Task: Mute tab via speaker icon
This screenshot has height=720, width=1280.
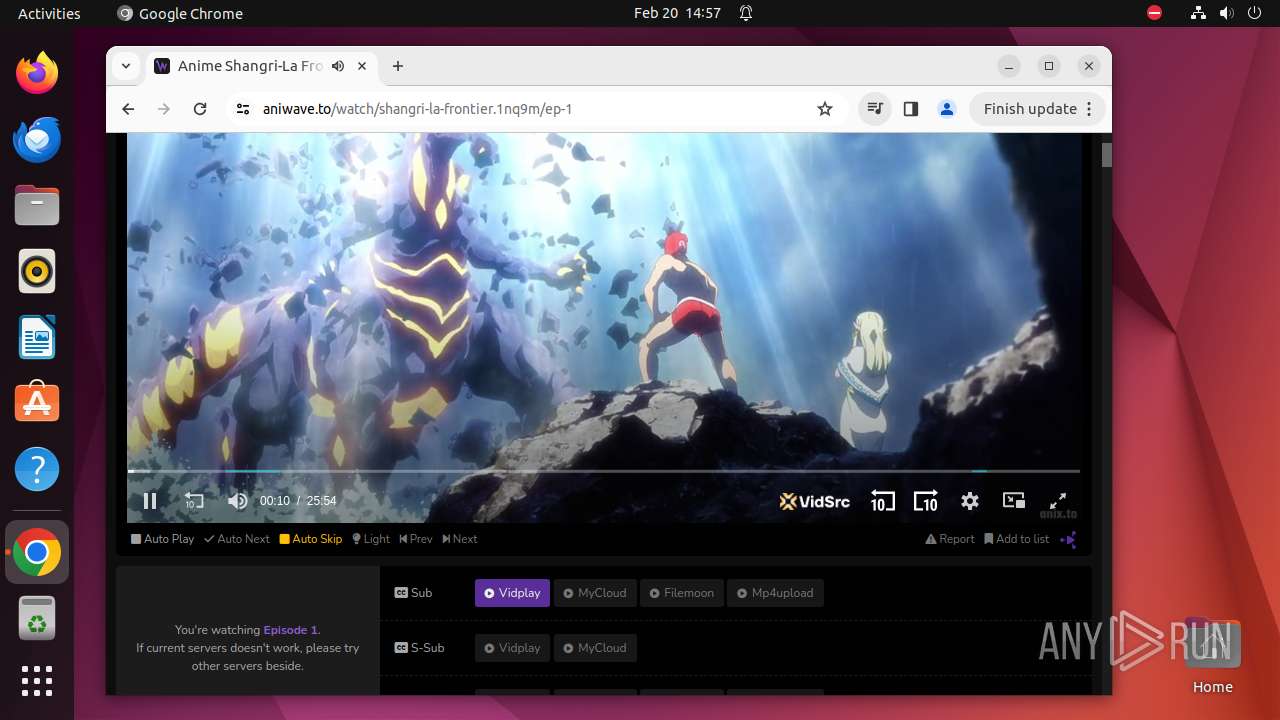Action: click(338, 66)
